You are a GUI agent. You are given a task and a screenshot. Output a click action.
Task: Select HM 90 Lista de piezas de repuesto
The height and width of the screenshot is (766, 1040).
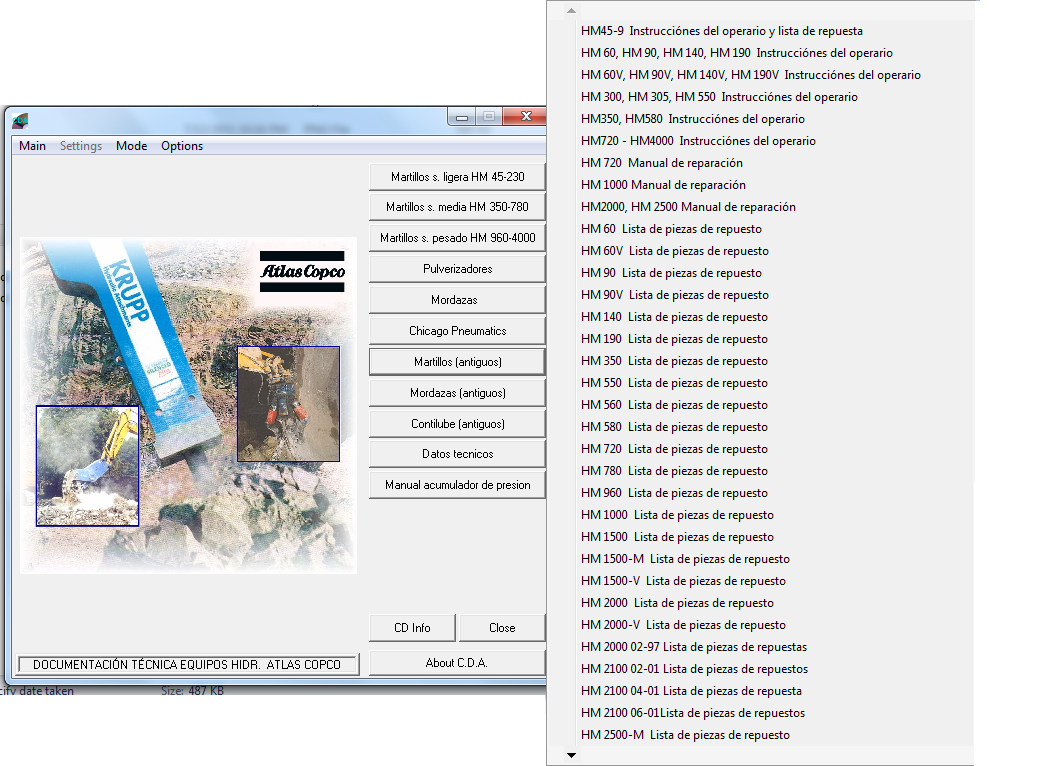[671, 273]
